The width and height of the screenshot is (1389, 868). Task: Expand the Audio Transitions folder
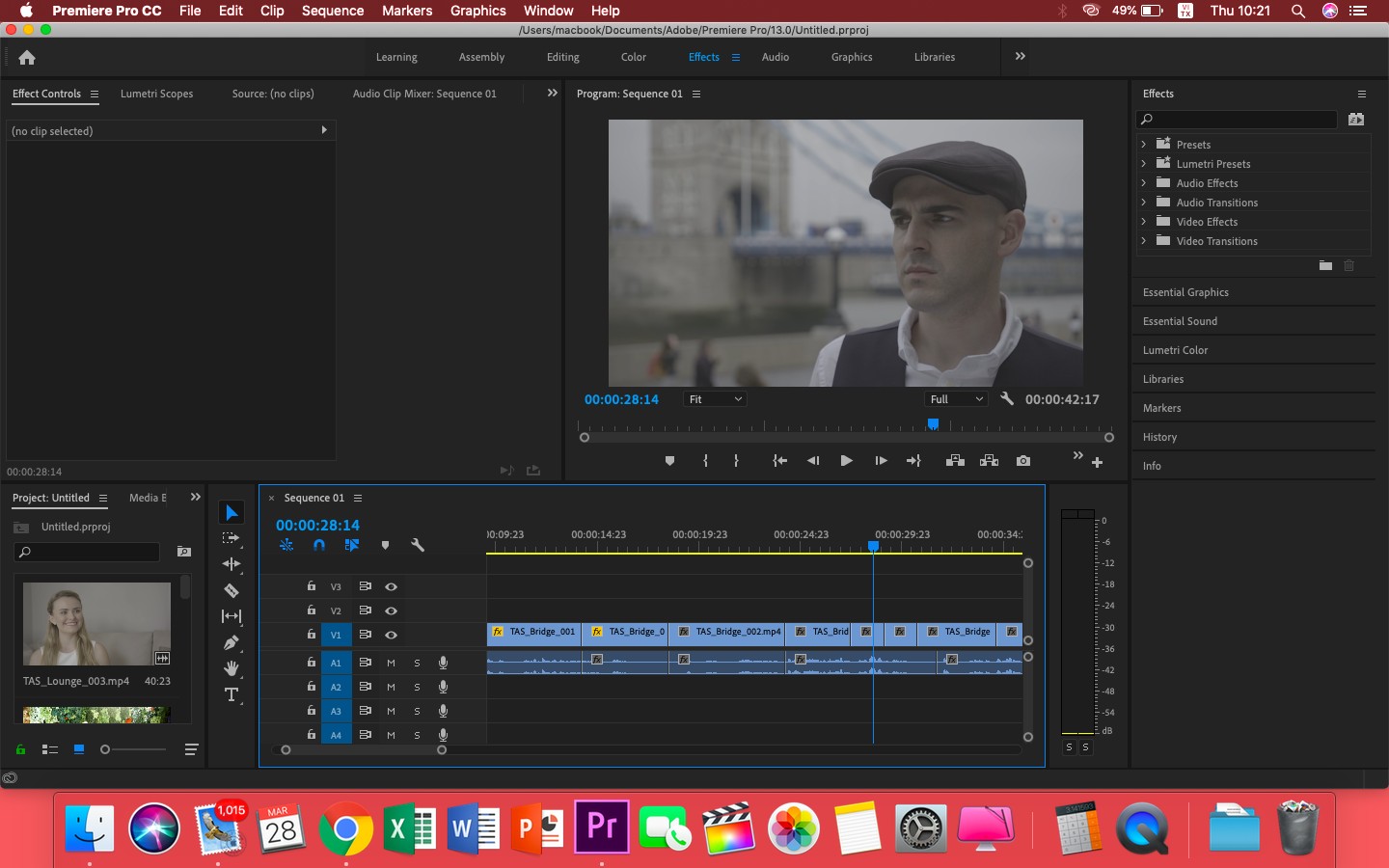pos(1144,203)
